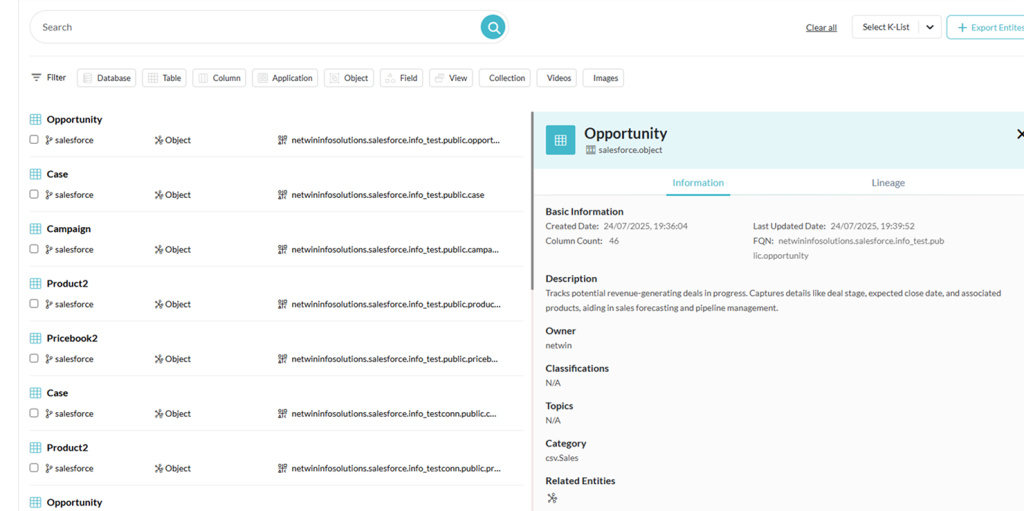Click the Related Entities icon
The height and width of the screenshot is (511, 1024).
(552, 498)
